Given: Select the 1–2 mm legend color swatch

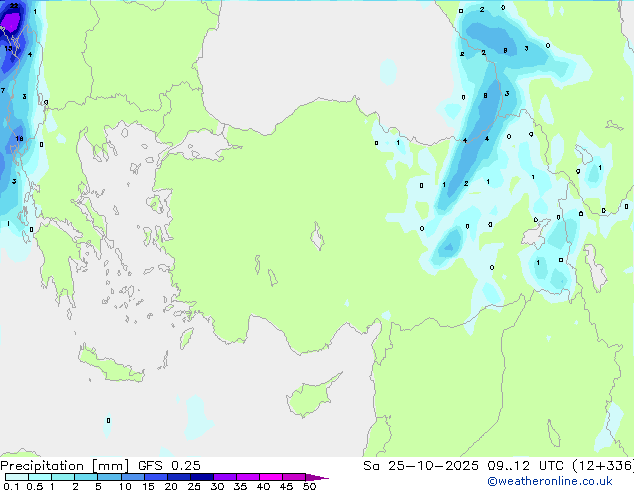Looking at the screenshot, I should (63, 477).
